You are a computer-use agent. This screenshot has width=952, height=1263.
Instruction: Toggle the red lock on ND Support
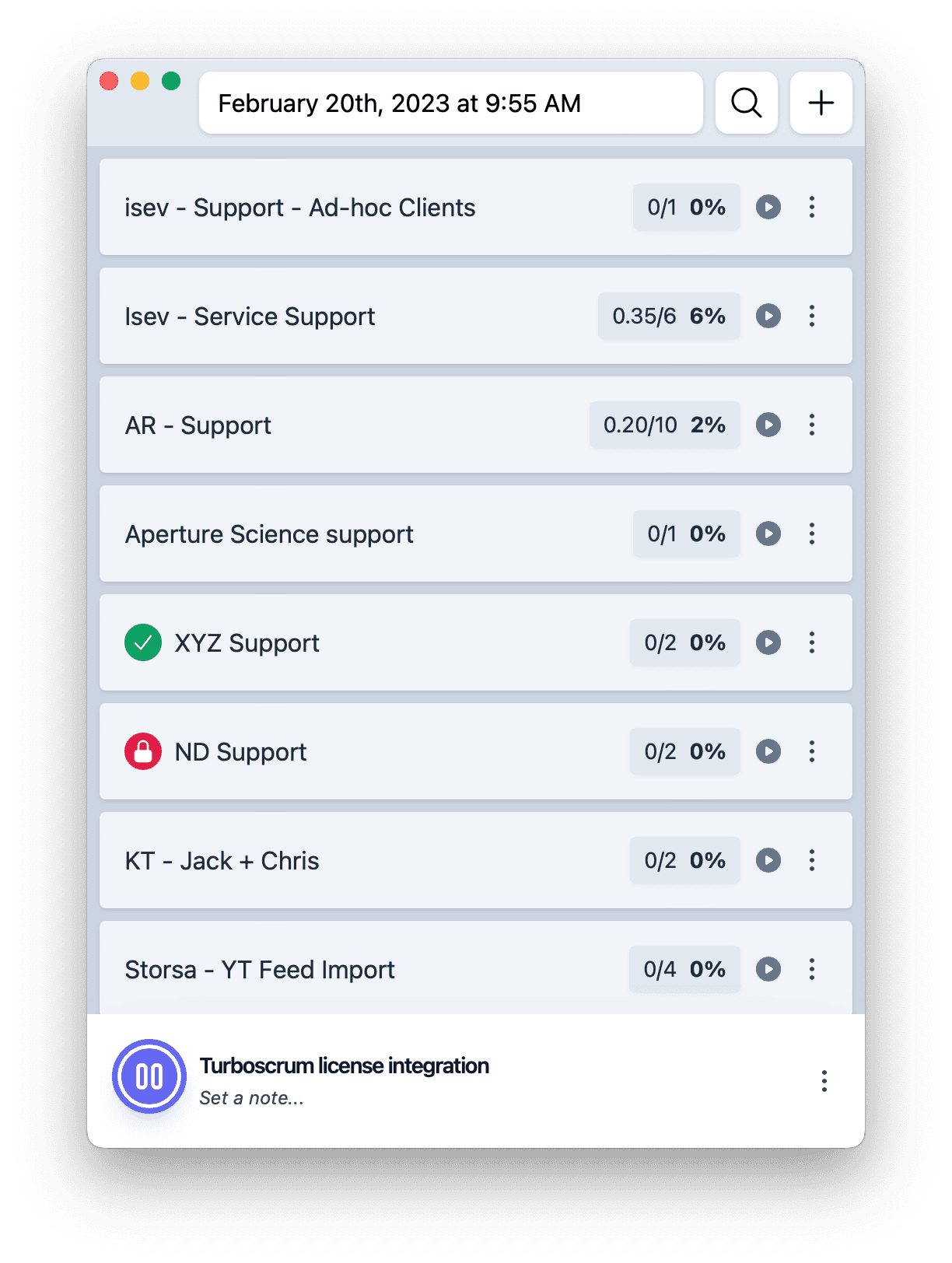pyautogui.click(x=143, y=751)
